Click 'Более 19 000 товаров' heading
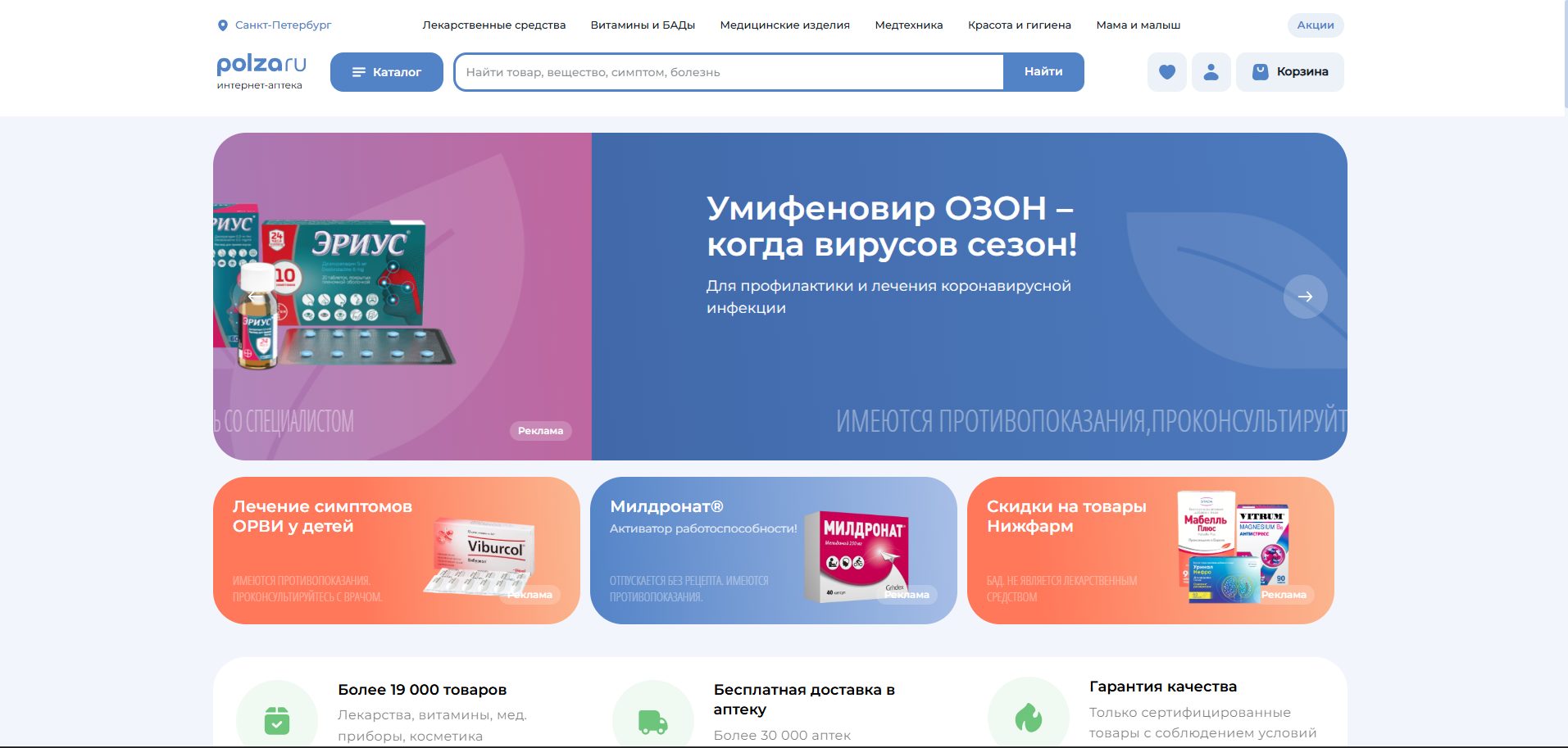 point(422,690)
